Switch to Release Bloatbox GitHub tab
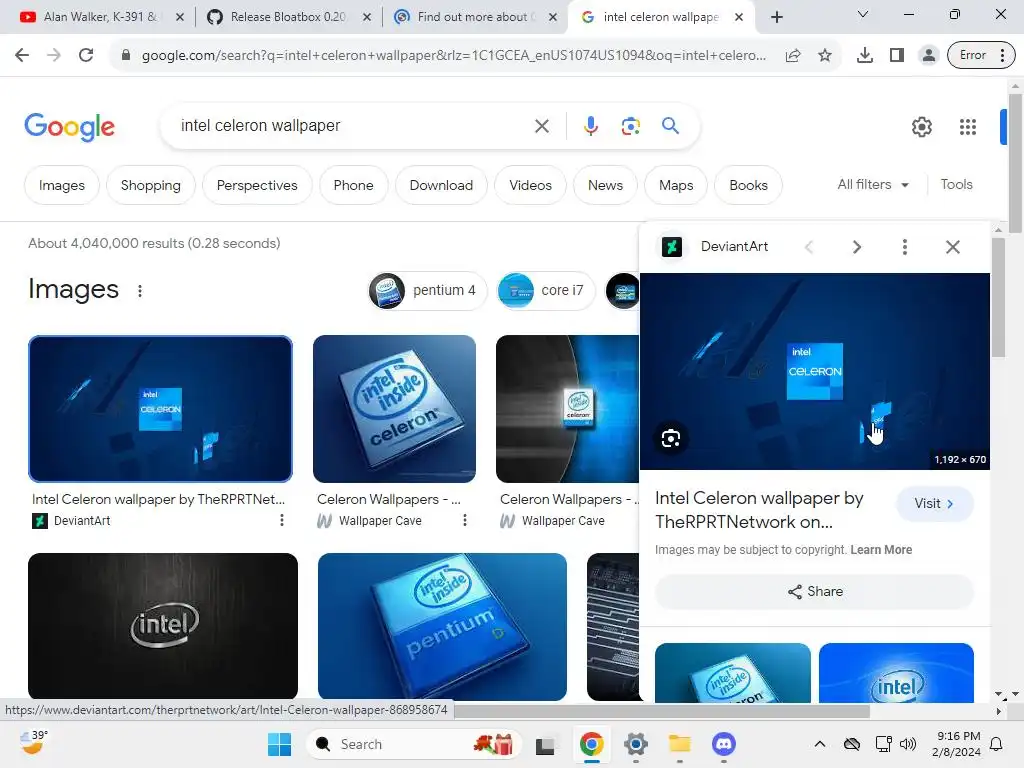This screenshot has height=768, width=1024. [288, 17]
